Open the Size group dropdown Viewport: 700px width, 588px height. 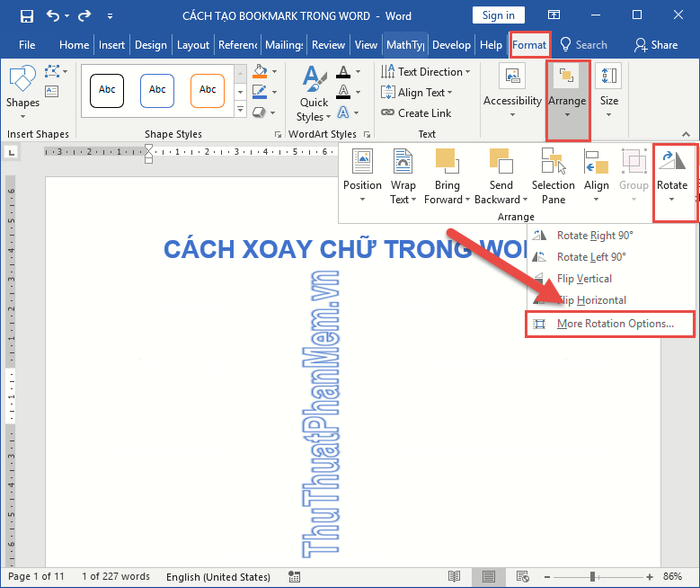pyautogui.click(x=609, y=92)
